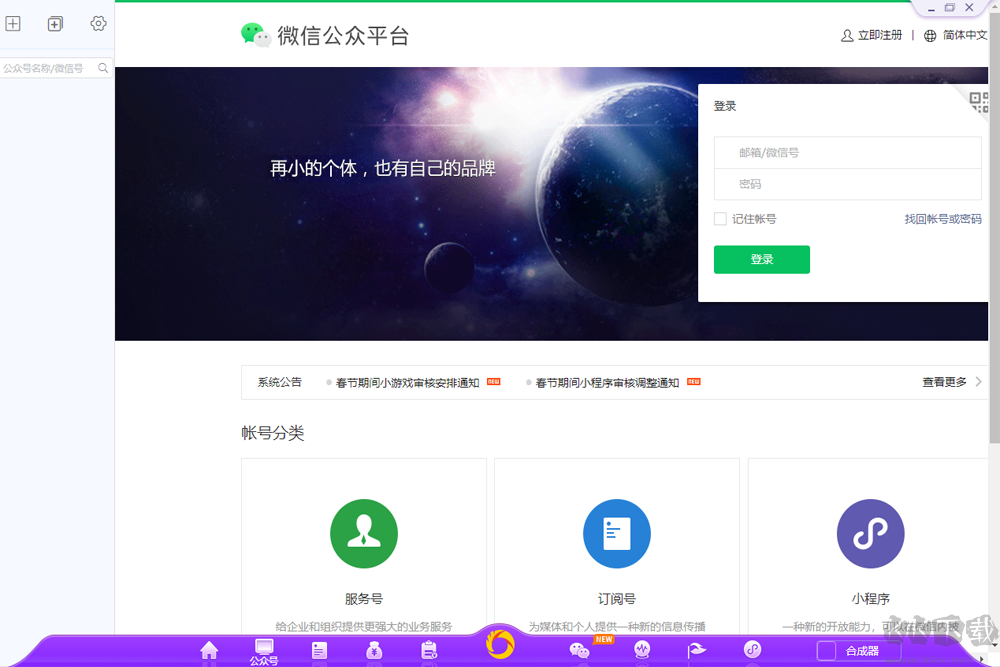Click the mini program icon on the bottom toolbar
The width and height of the screenshot is (1000, 667).
[x=752, y=650]
